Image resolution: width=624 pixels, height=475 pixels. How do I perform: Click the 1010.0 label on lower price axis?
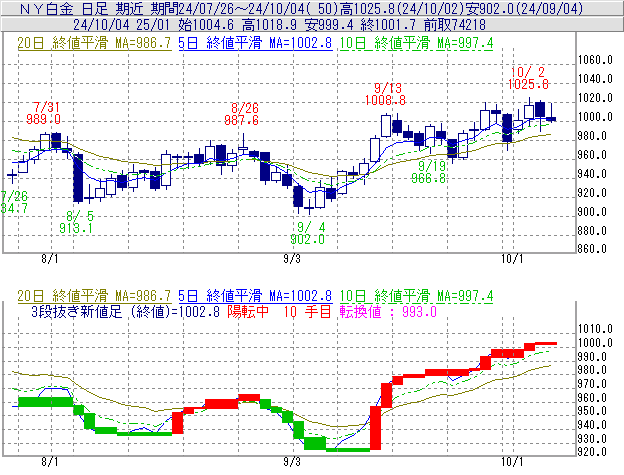point(595,329)
